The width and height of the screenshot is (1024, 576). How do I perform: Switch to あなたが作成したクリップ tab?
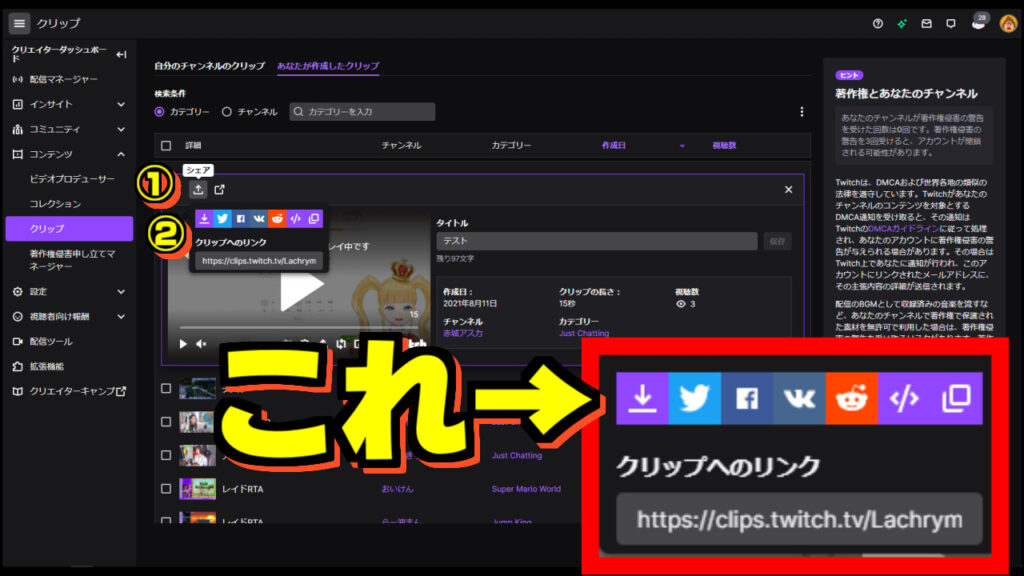pyautogui.click(x=328, y=66)
